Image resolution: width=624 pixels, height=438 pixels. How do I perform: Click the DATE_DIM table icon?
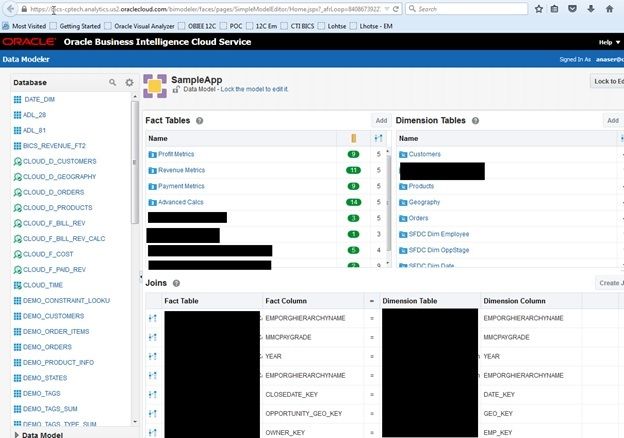point(18,99)
